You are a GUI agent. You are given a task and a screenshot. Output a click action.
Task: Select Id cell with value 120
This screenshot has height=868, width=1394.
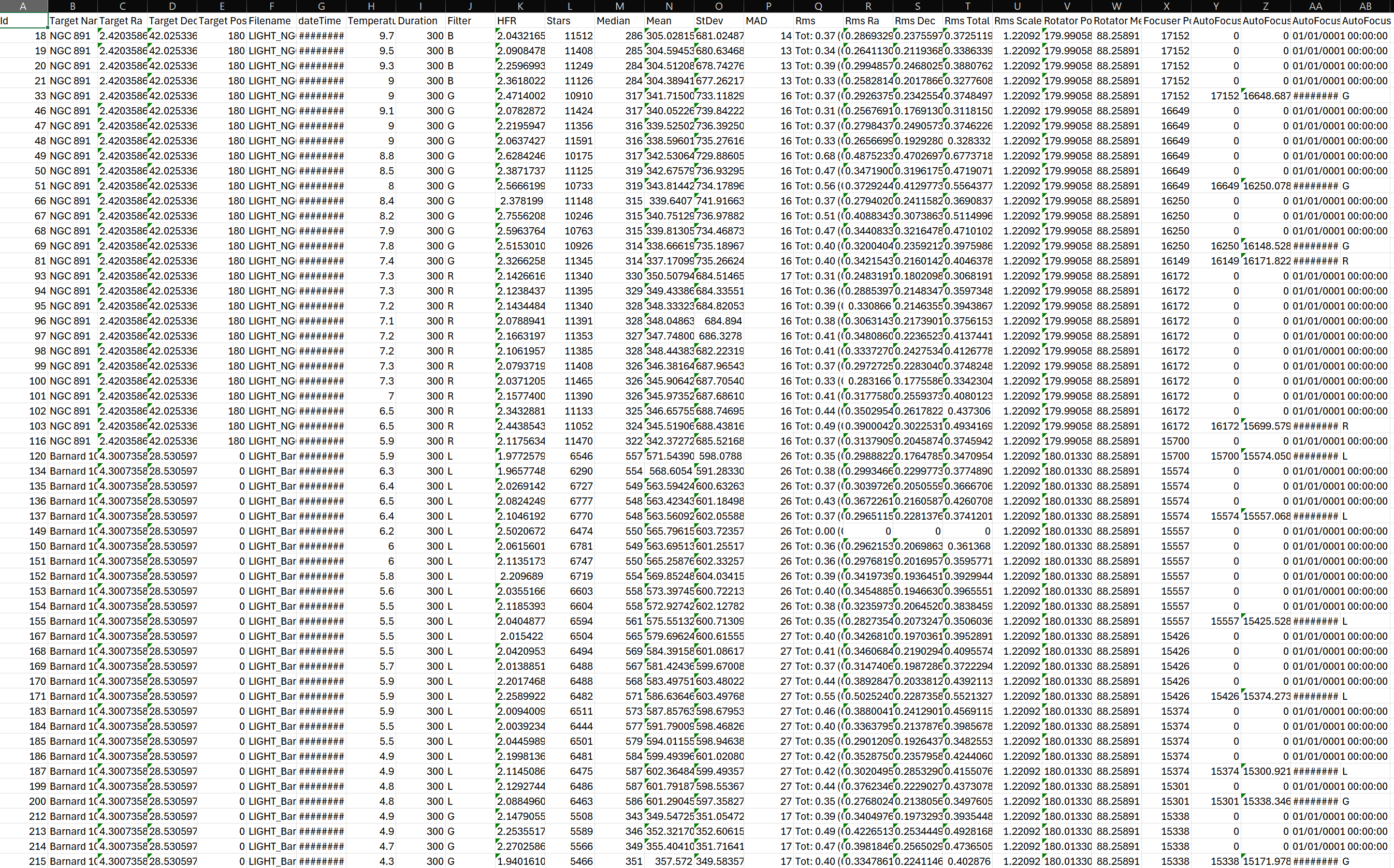[23, 456]
